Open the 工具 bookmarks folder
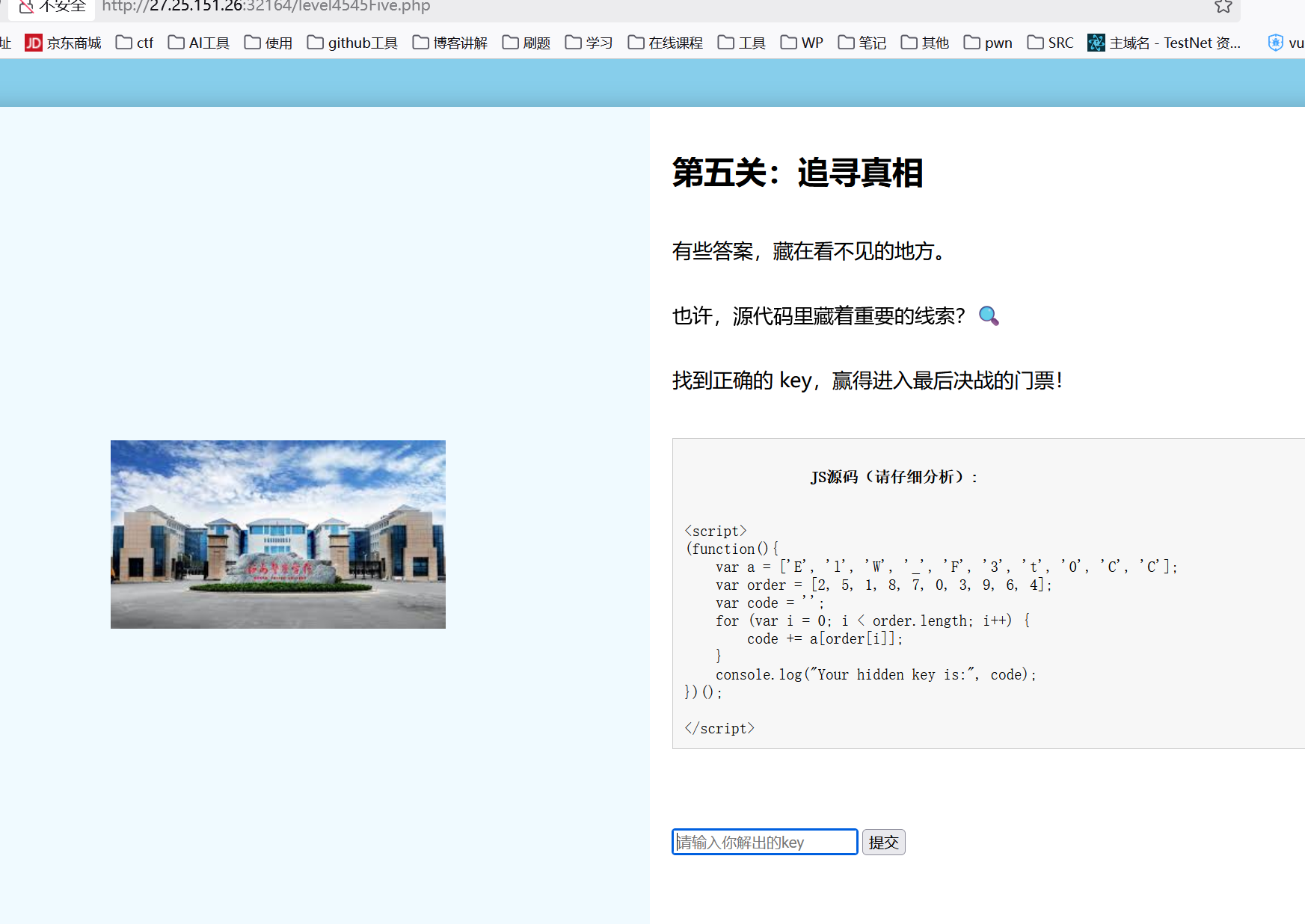 pos(742,43)
